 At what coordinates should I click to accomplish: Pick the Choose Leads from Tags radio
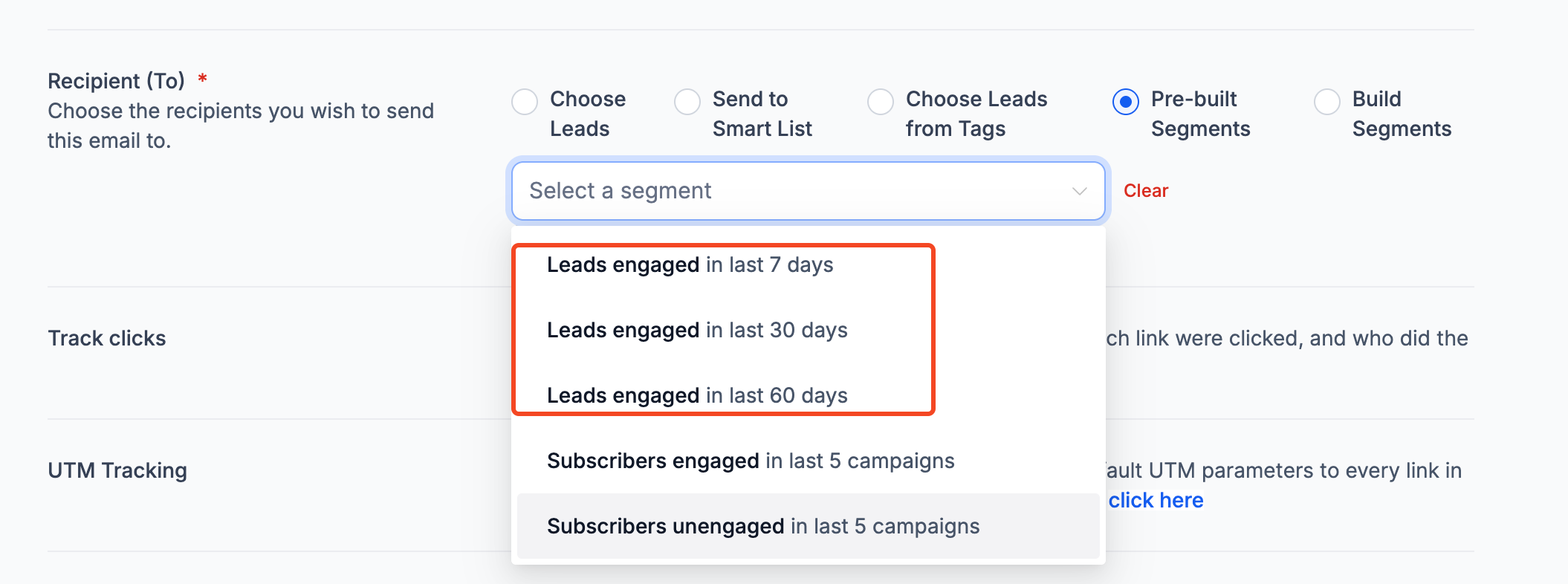(x=881, y=102)
